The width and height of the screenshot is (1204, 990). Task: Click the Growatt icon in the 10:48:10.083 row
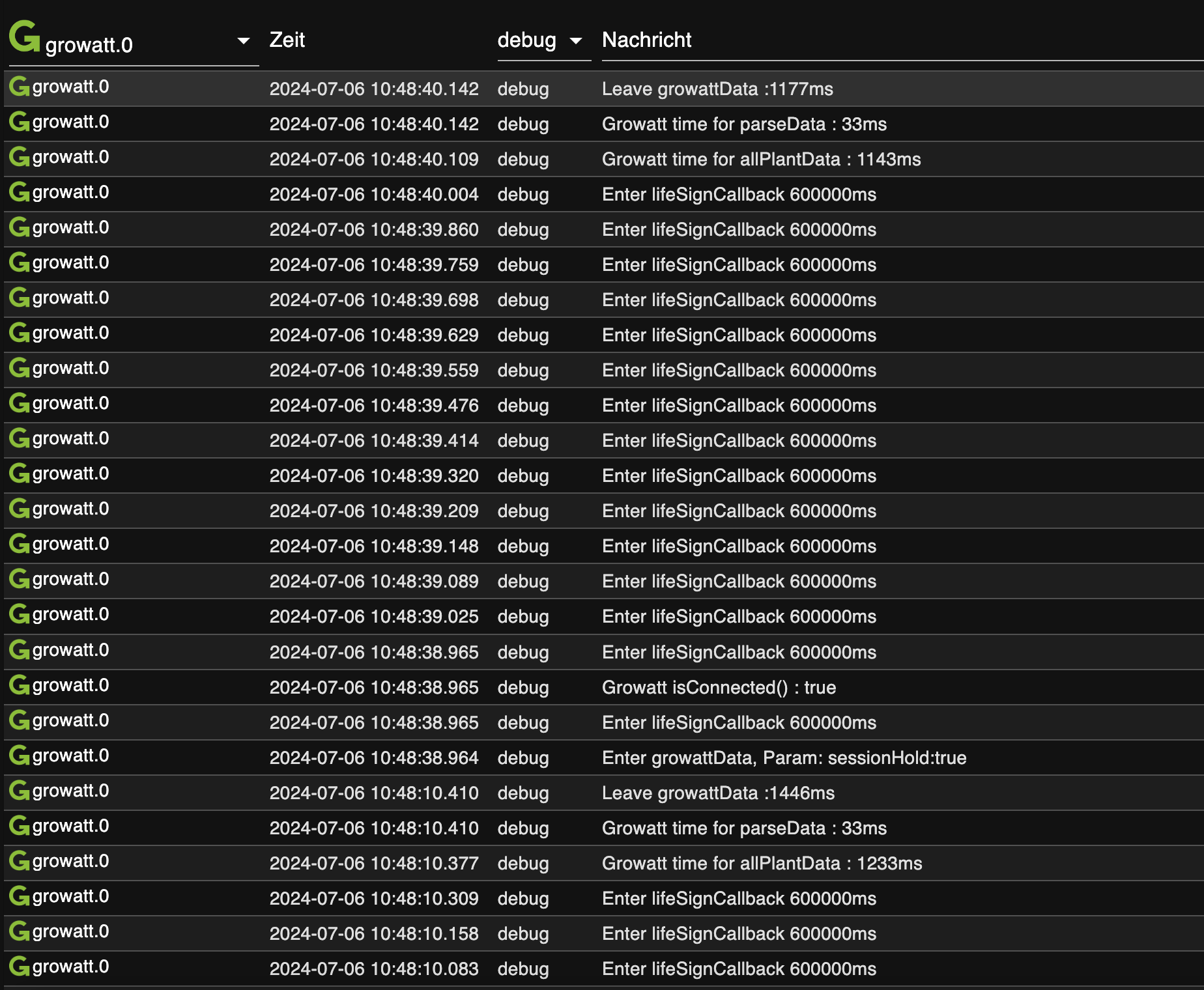pos(20,967)
